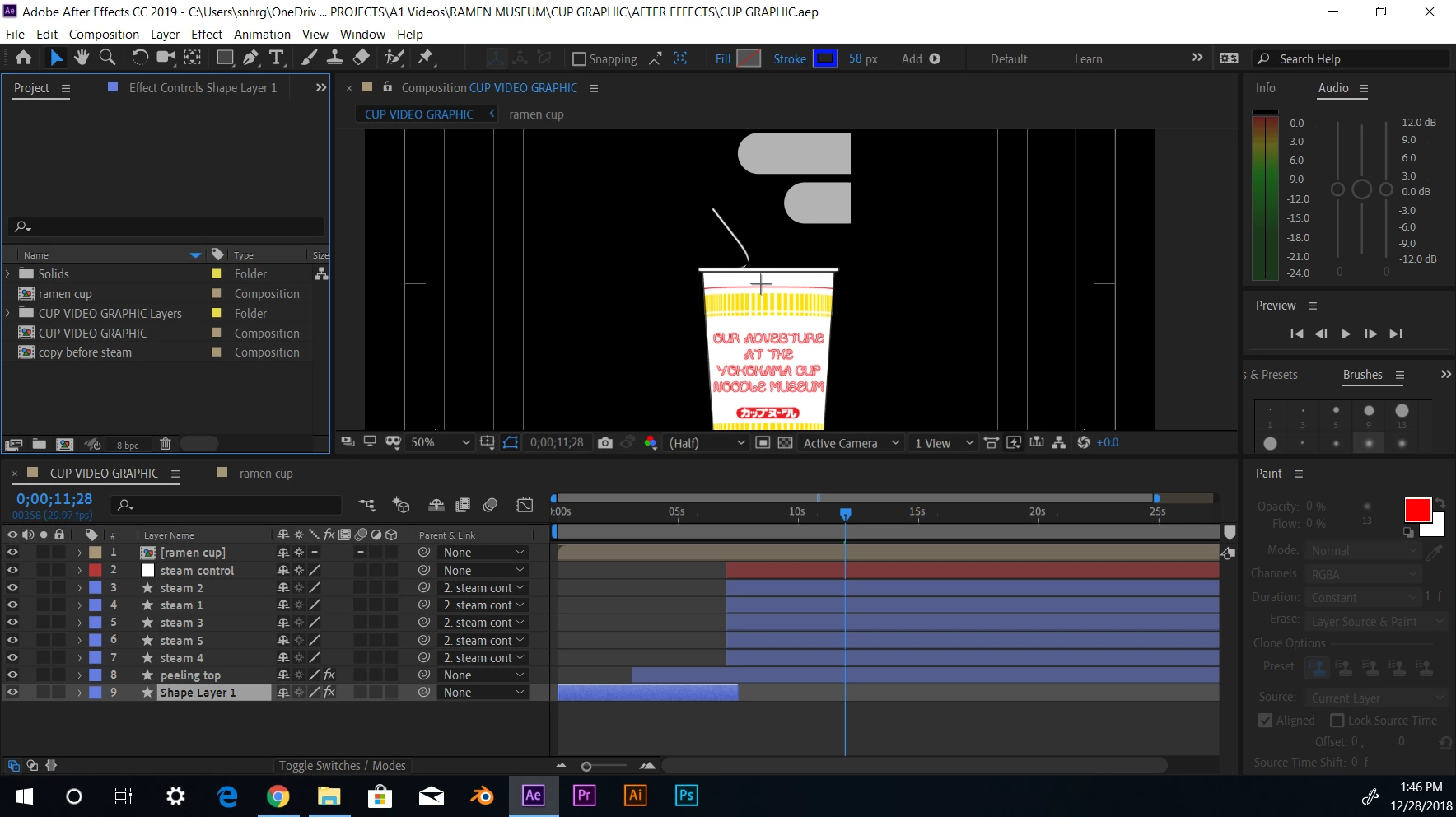Expand CUP VIDEO GRAPHIC Layers folder
Viewport: 1456px width, 817px height.
pos(8,313)
